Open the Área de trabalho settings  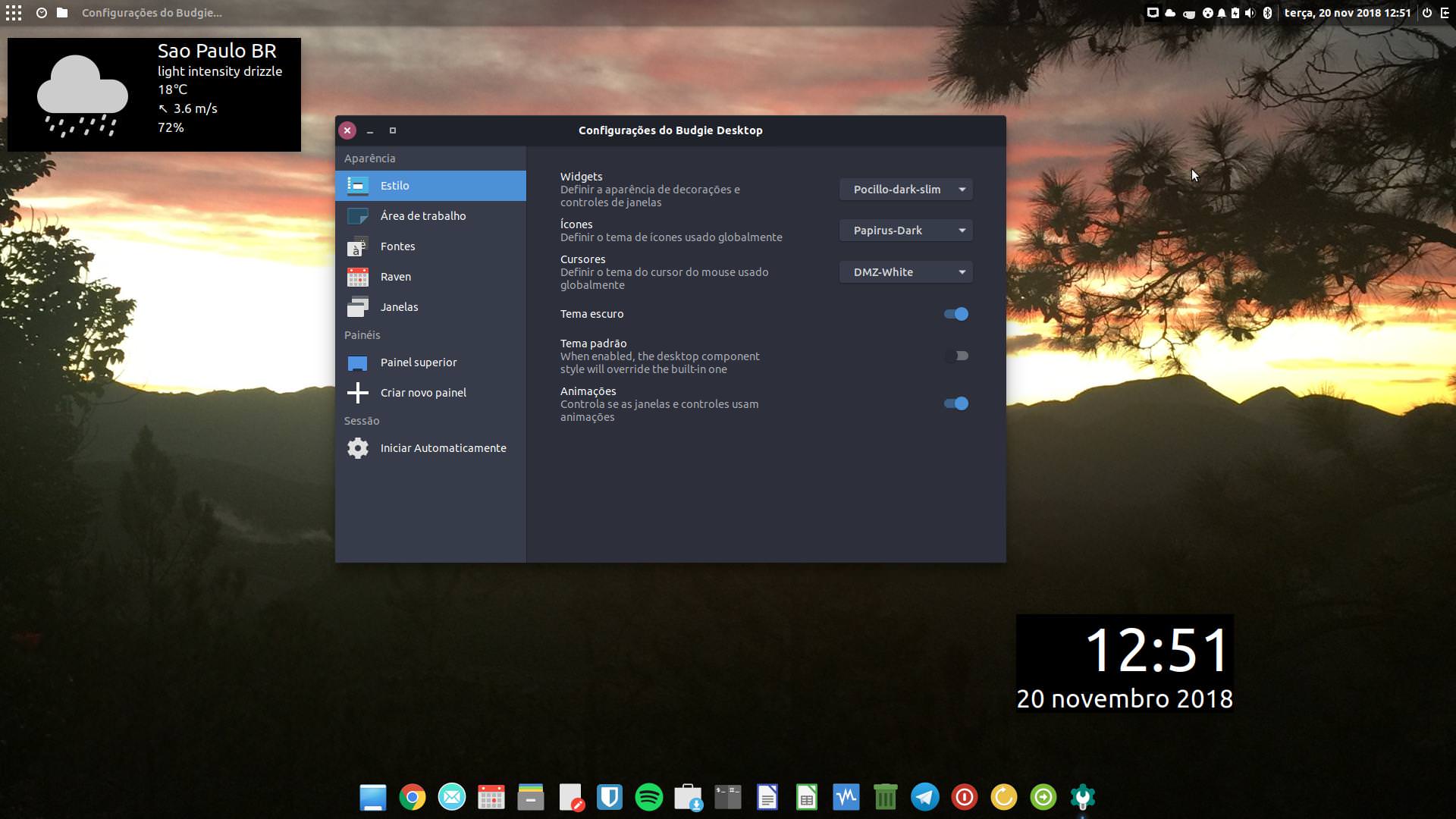[422, 216]
